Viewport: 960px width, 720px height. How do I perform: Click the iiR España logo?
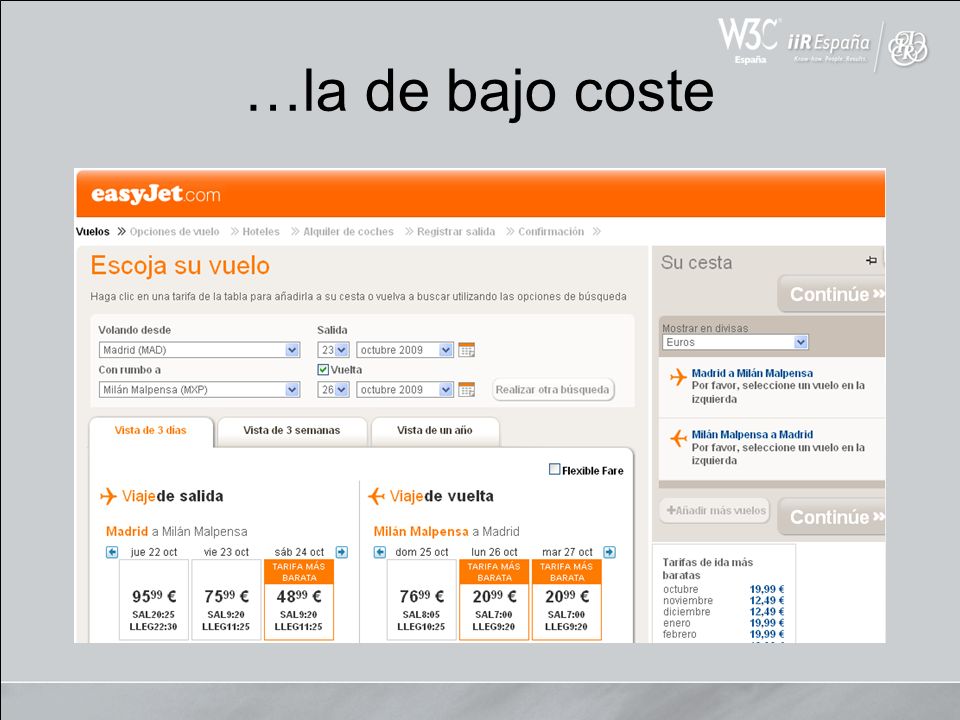point(828,47)
